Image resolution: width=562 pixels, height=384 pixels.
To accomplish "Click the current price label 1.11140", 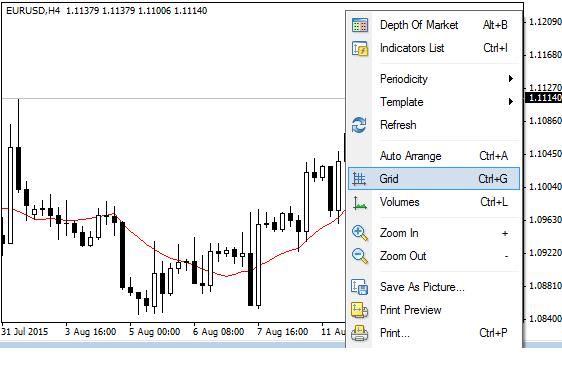I will click(543, 98).
